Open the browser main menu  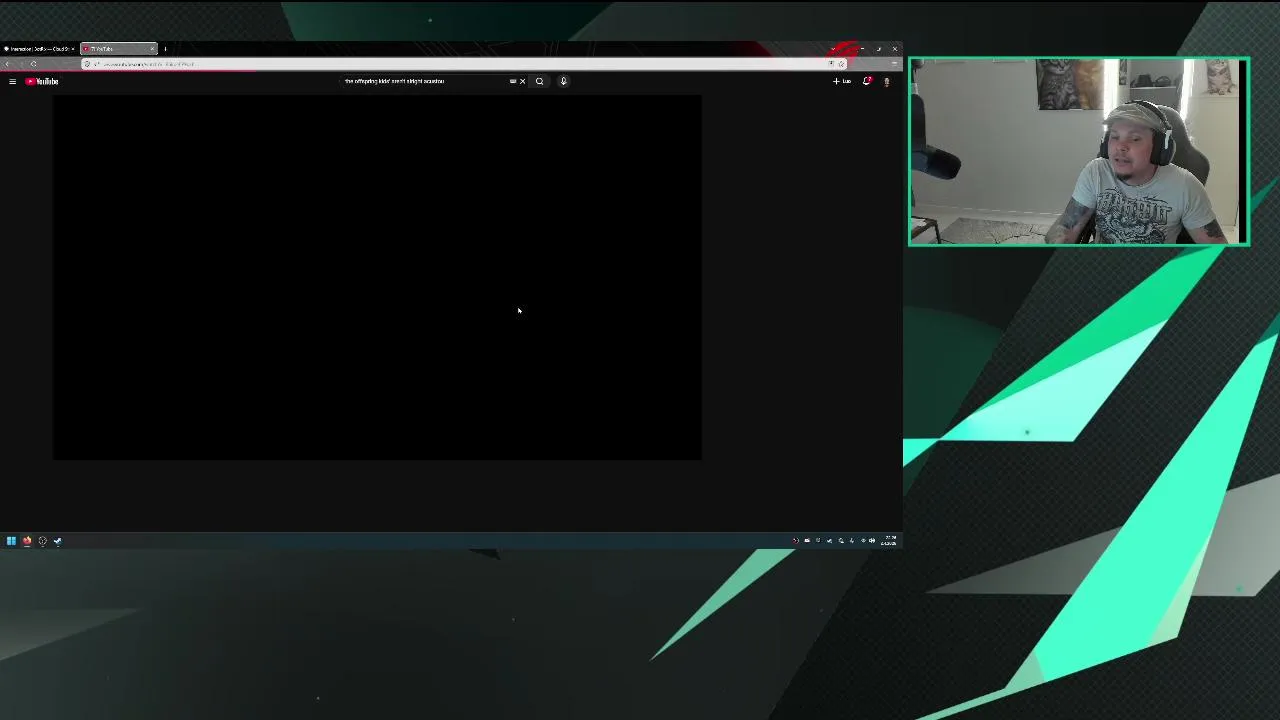click(894, 64)
